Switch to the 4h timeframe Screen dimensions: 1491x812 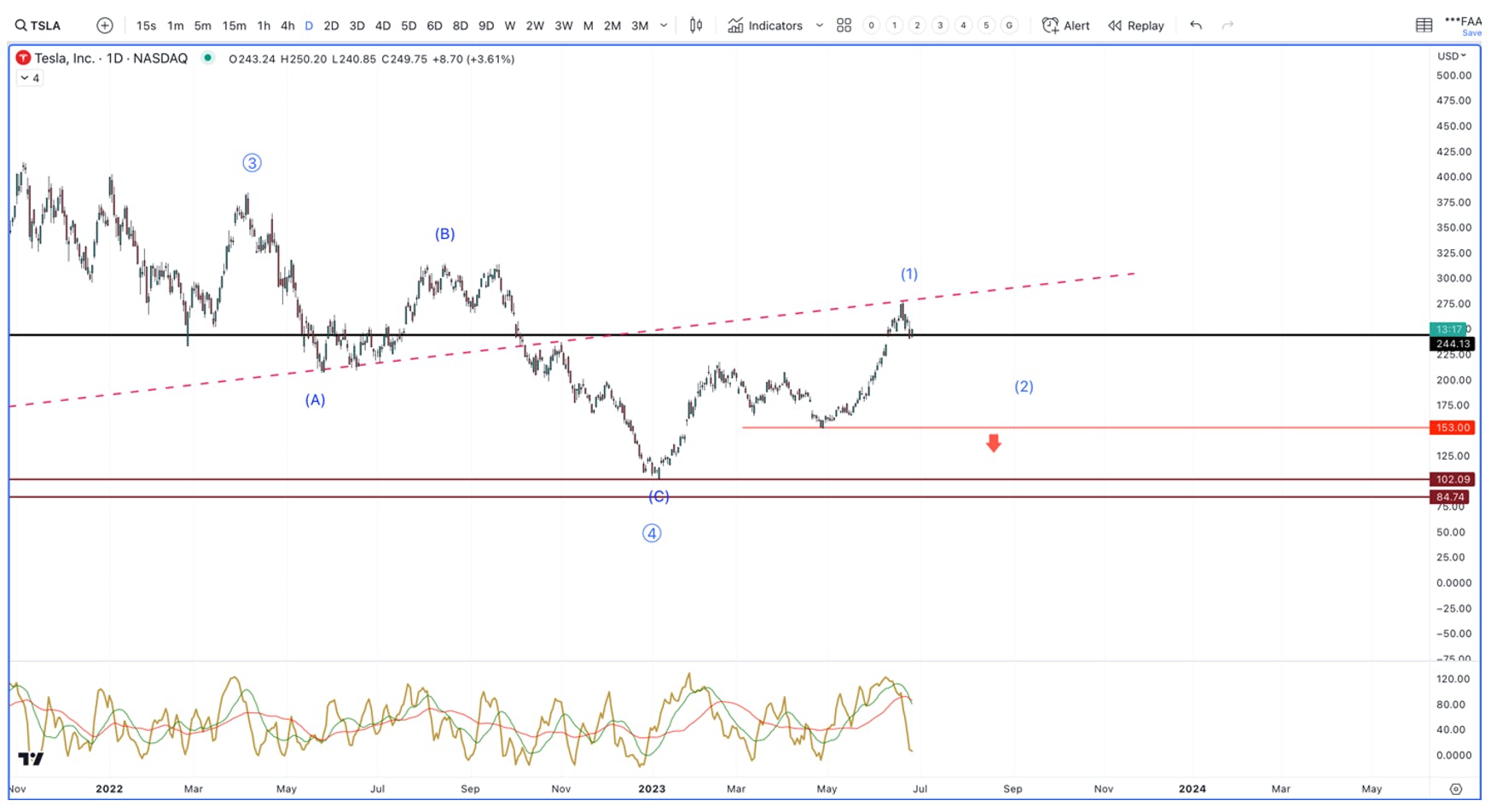click(287, 26)
